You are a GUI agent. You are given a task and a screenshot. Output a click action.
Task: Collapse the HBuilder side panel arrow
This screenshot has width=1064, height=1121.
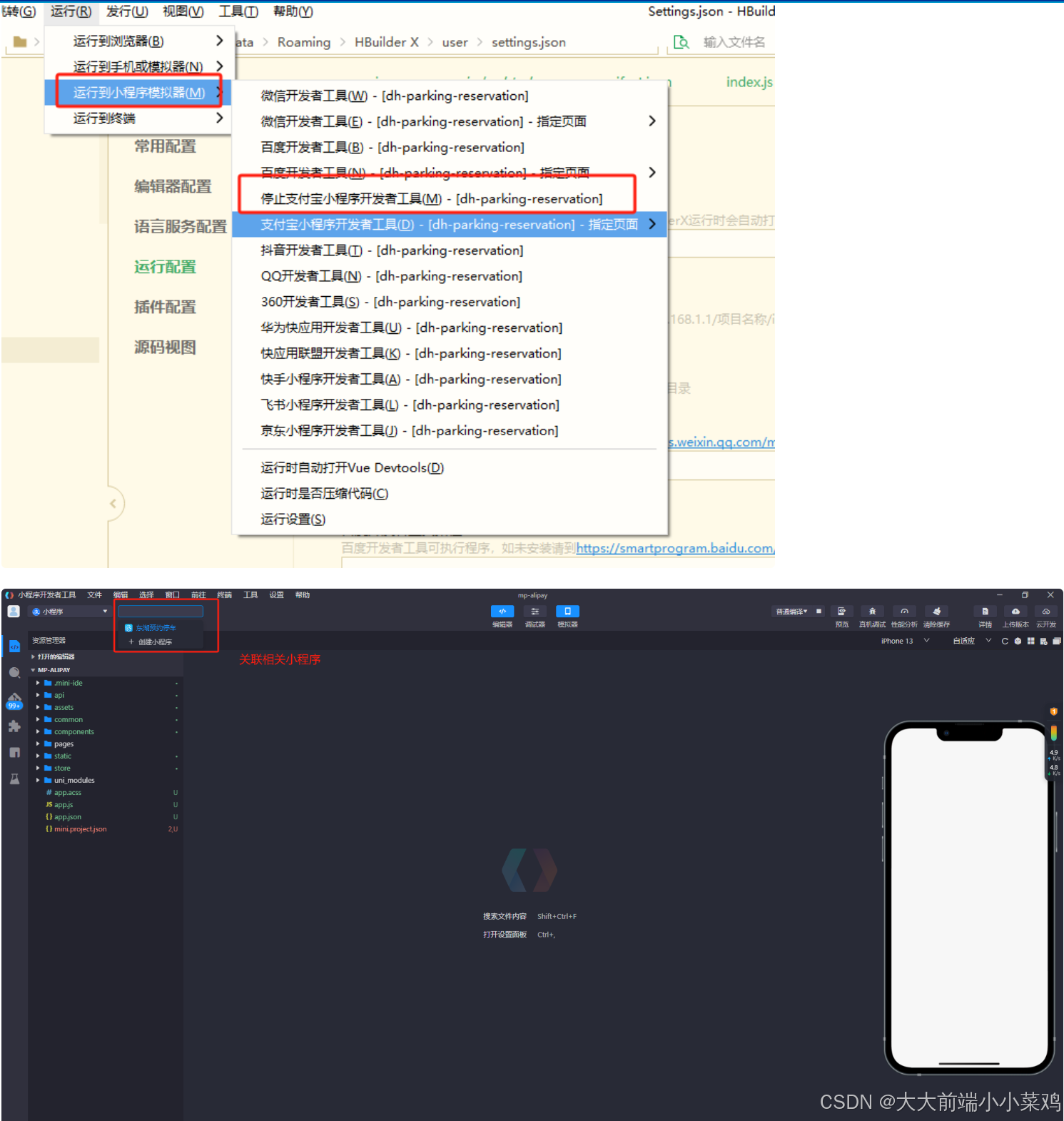pyautogui.click(x=113, y=504)
